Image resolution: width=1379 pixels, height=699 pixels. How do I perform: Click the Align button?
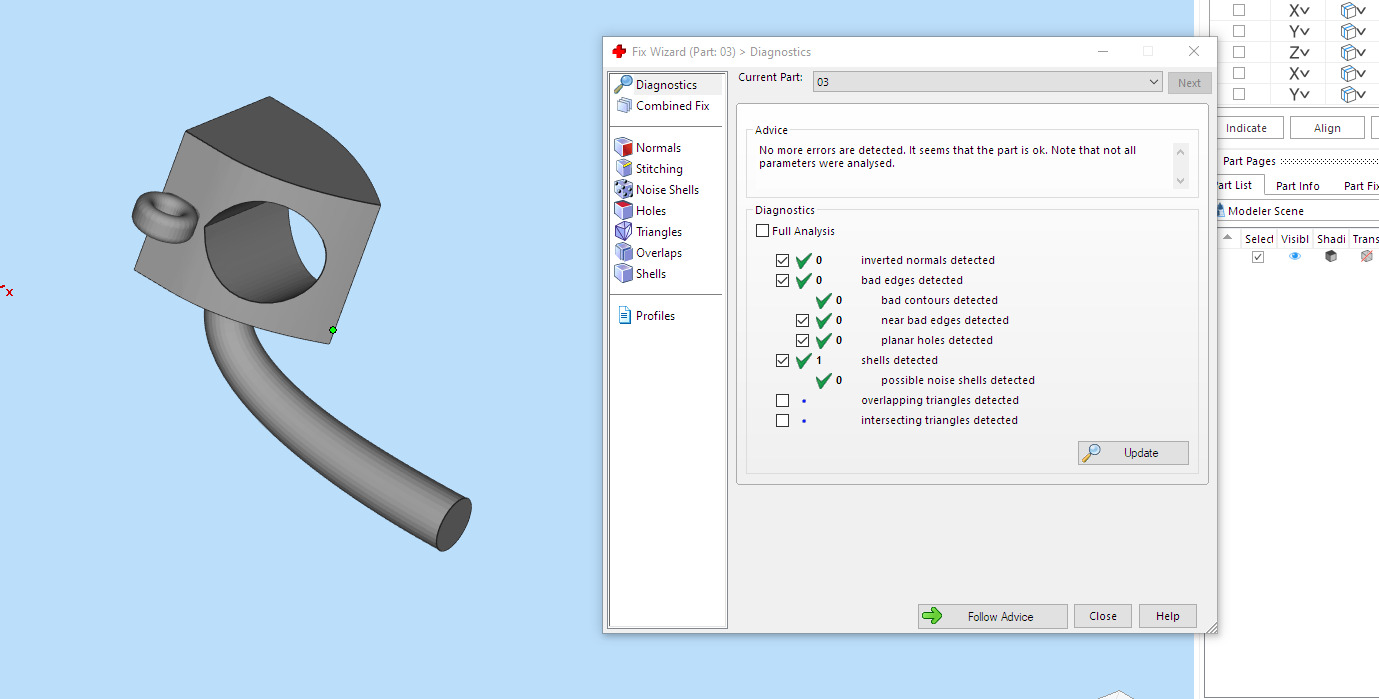tap(1327, 128)
